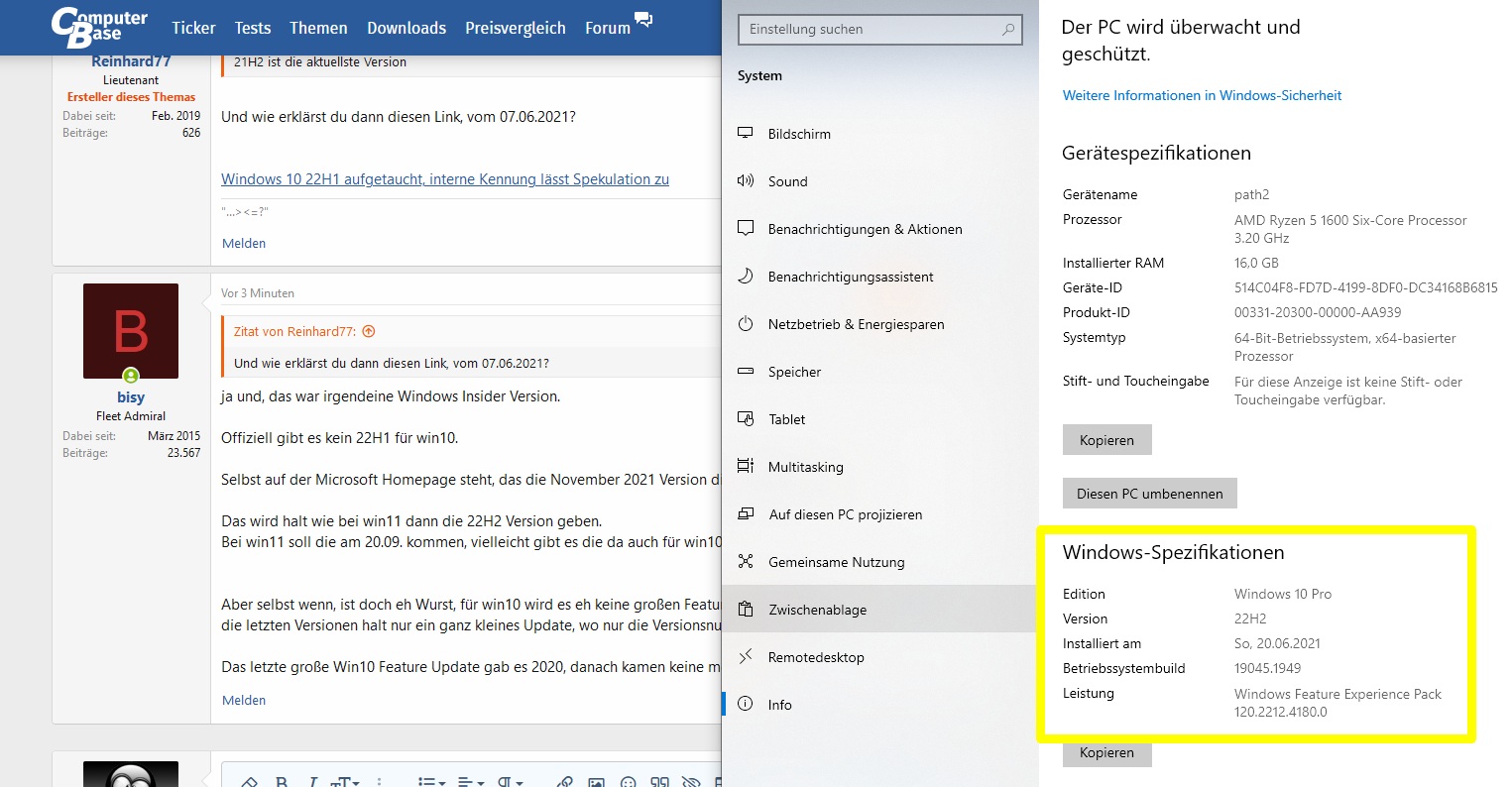The image size is (1512, 787).
Task: Click the System heading in settings
Action: [x=759, y=75]
